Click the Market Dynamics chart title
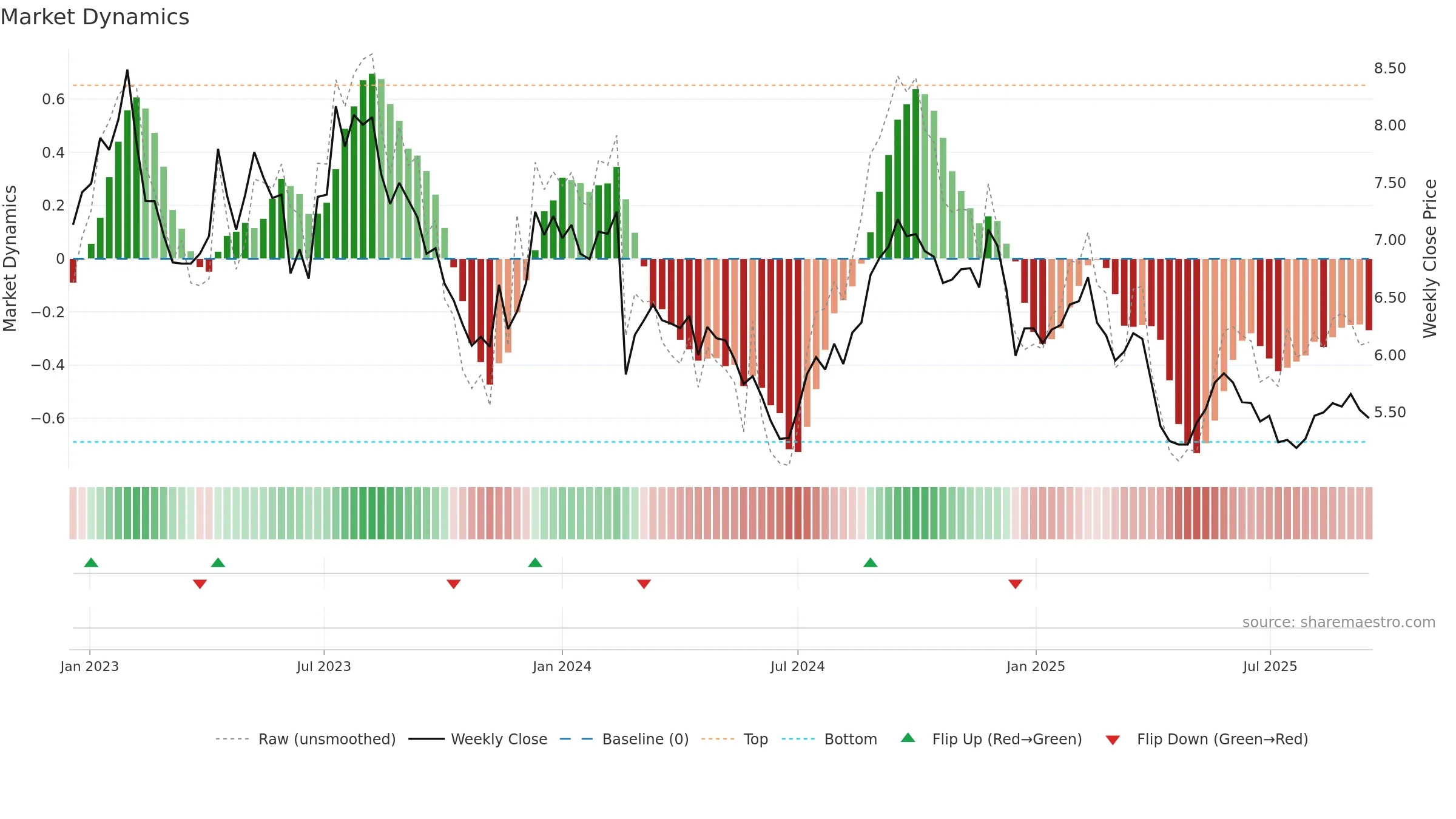Image resolution: width=1456 pixels, height=819 pixels. click(95, 17)
